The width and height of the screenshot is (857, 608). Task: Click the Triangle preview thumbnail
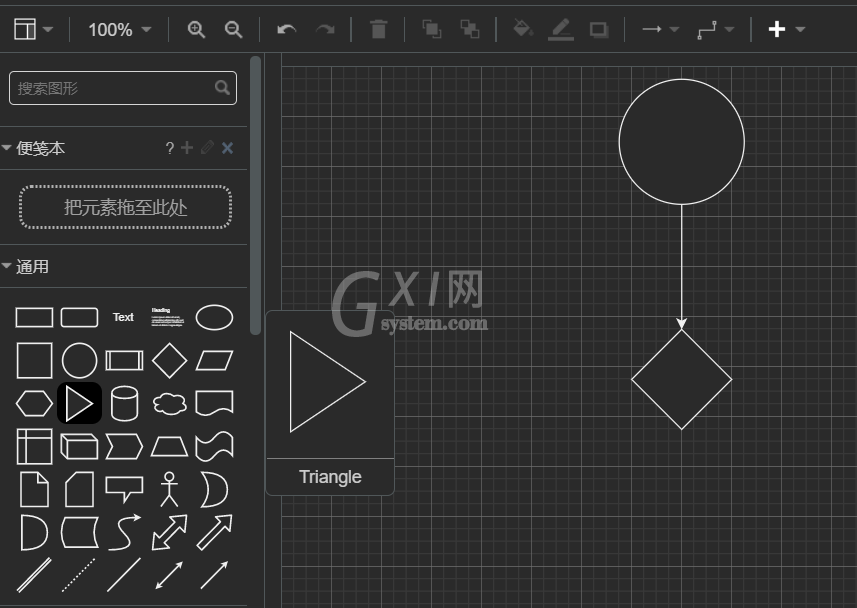pyautogui.click(x=327, y=382)
